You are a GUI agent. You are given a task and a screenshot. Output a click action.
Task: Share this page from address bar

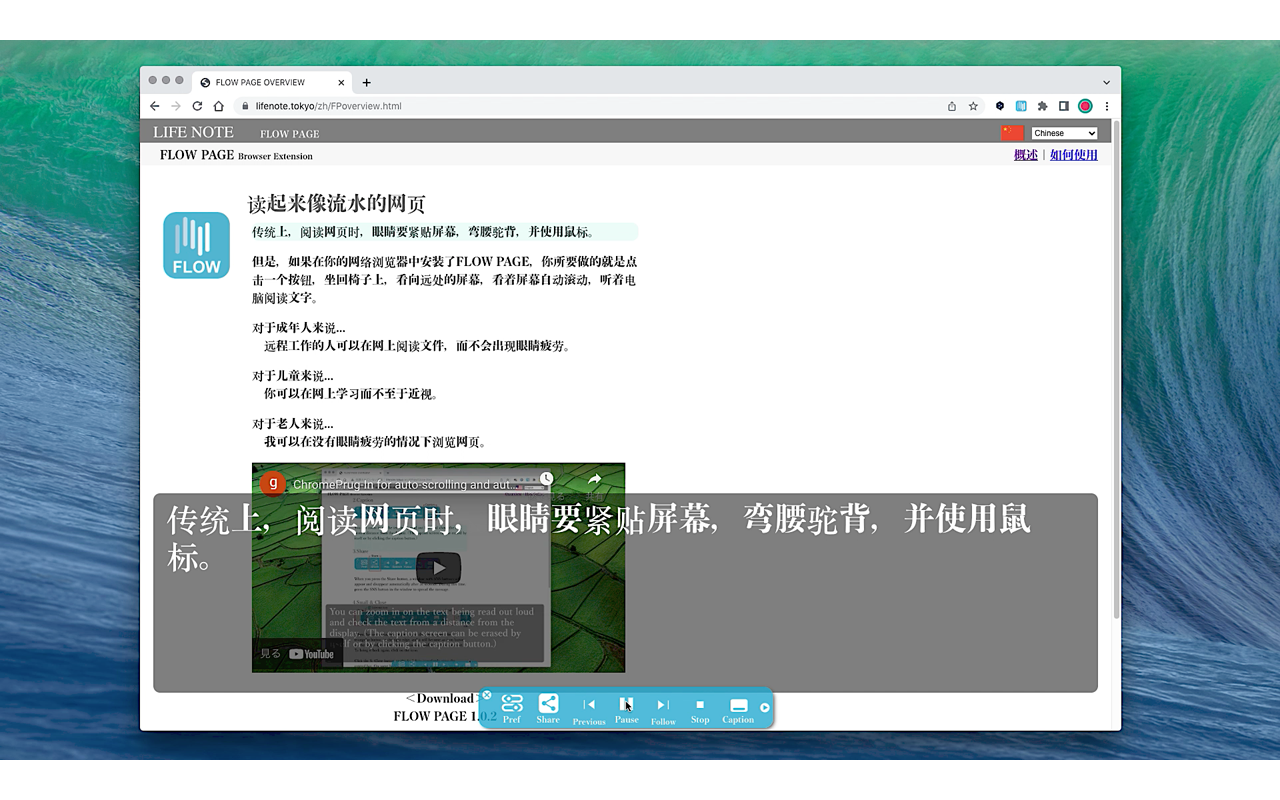click(951, 106)
